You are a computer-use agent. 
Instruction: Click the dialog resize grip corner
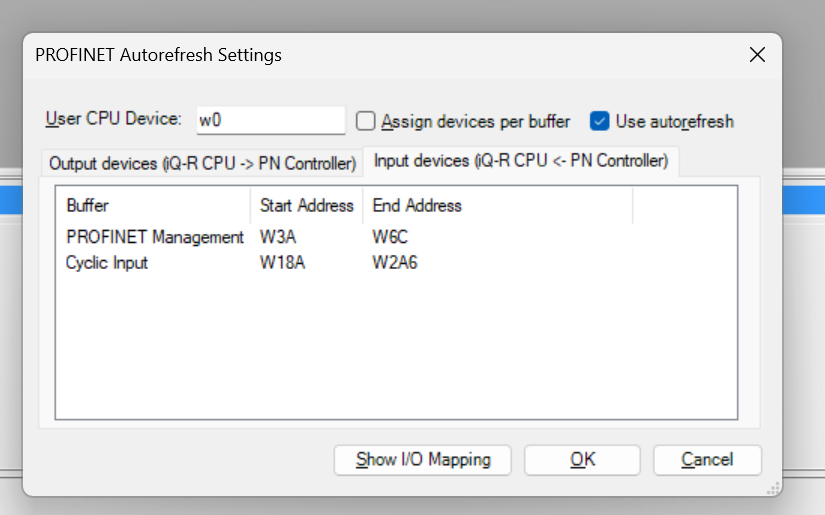coord(773,489)
